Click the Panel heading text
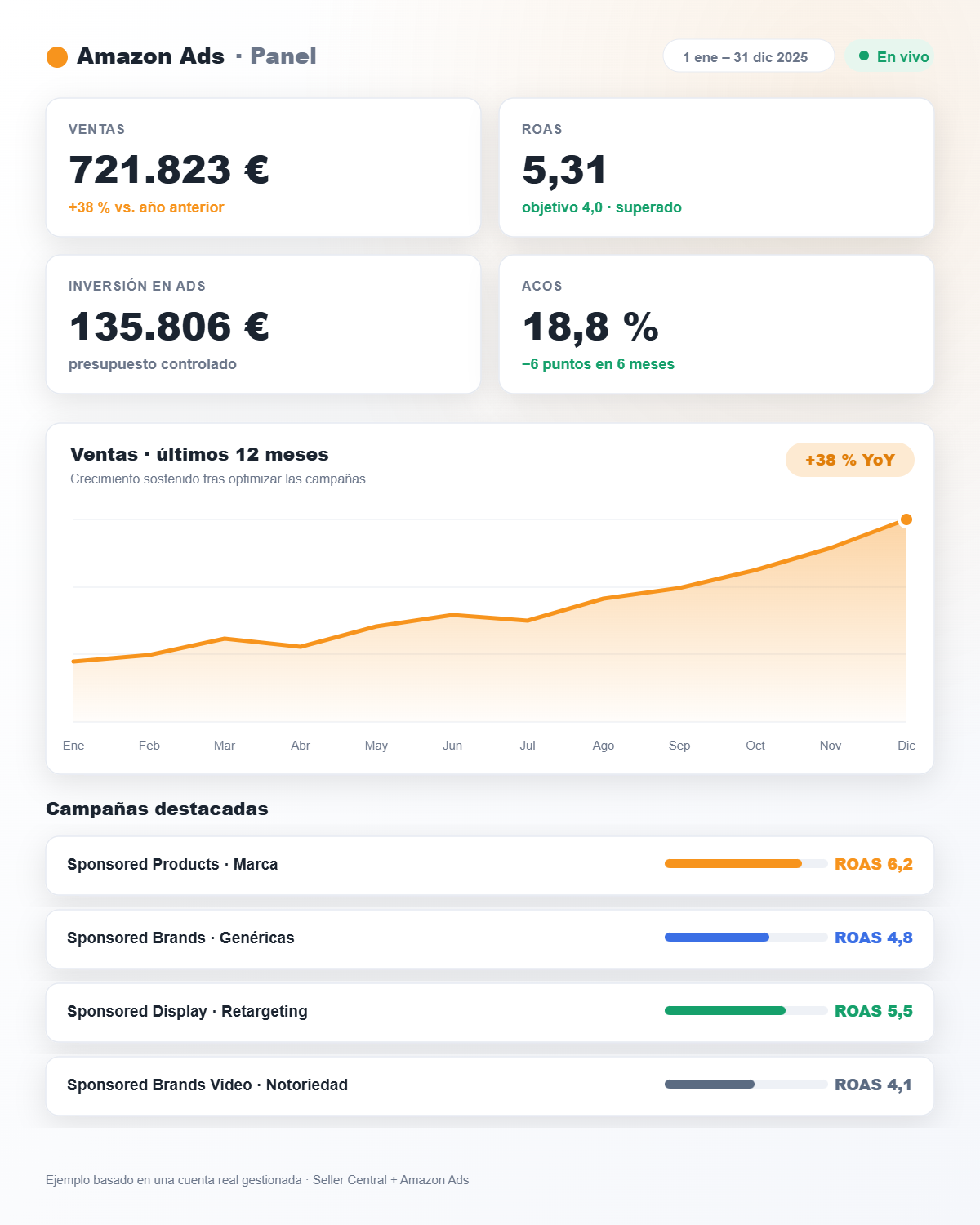Viewport: 980px width, 1225px height. click(283, 56)
